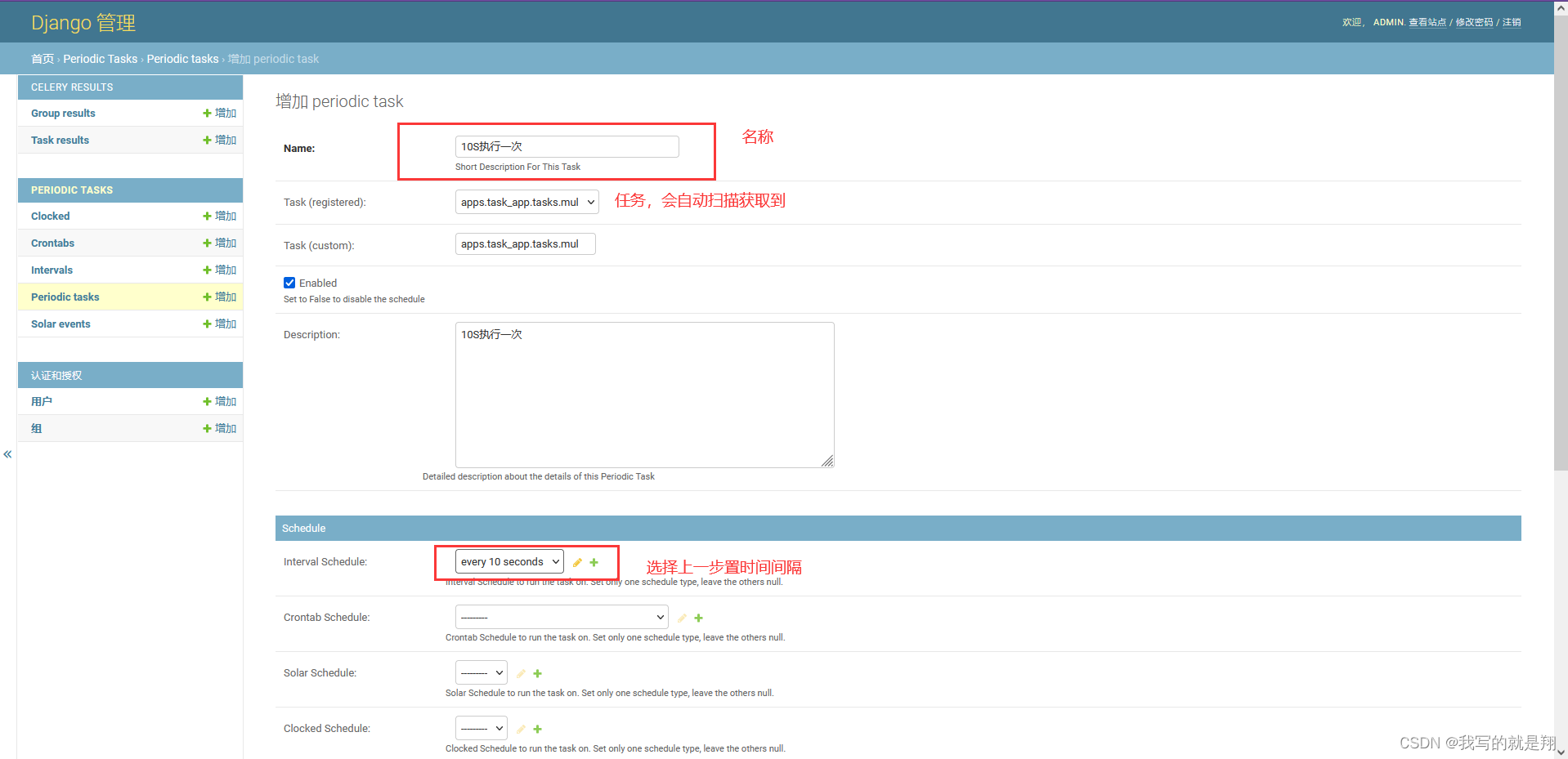
Task: Add a Solar events entry via plus icon
Action: pos(219,324)
